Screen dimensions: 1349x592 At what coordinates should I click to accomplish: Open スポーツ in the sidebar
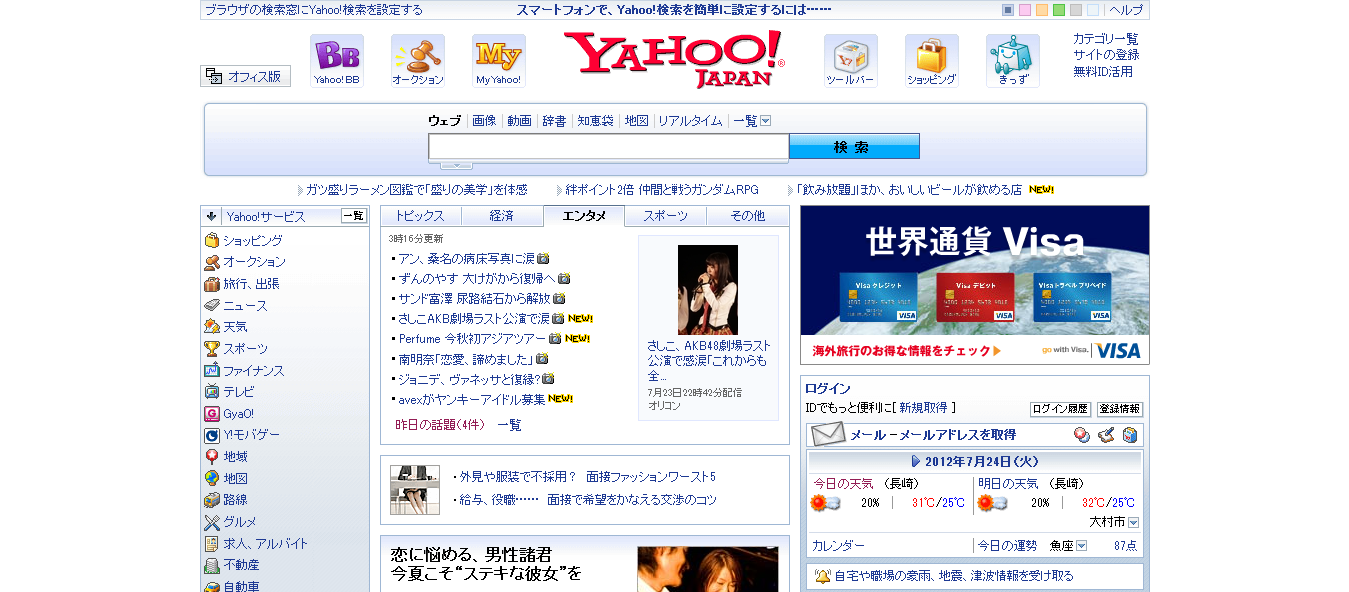click(x=245, y=349)
